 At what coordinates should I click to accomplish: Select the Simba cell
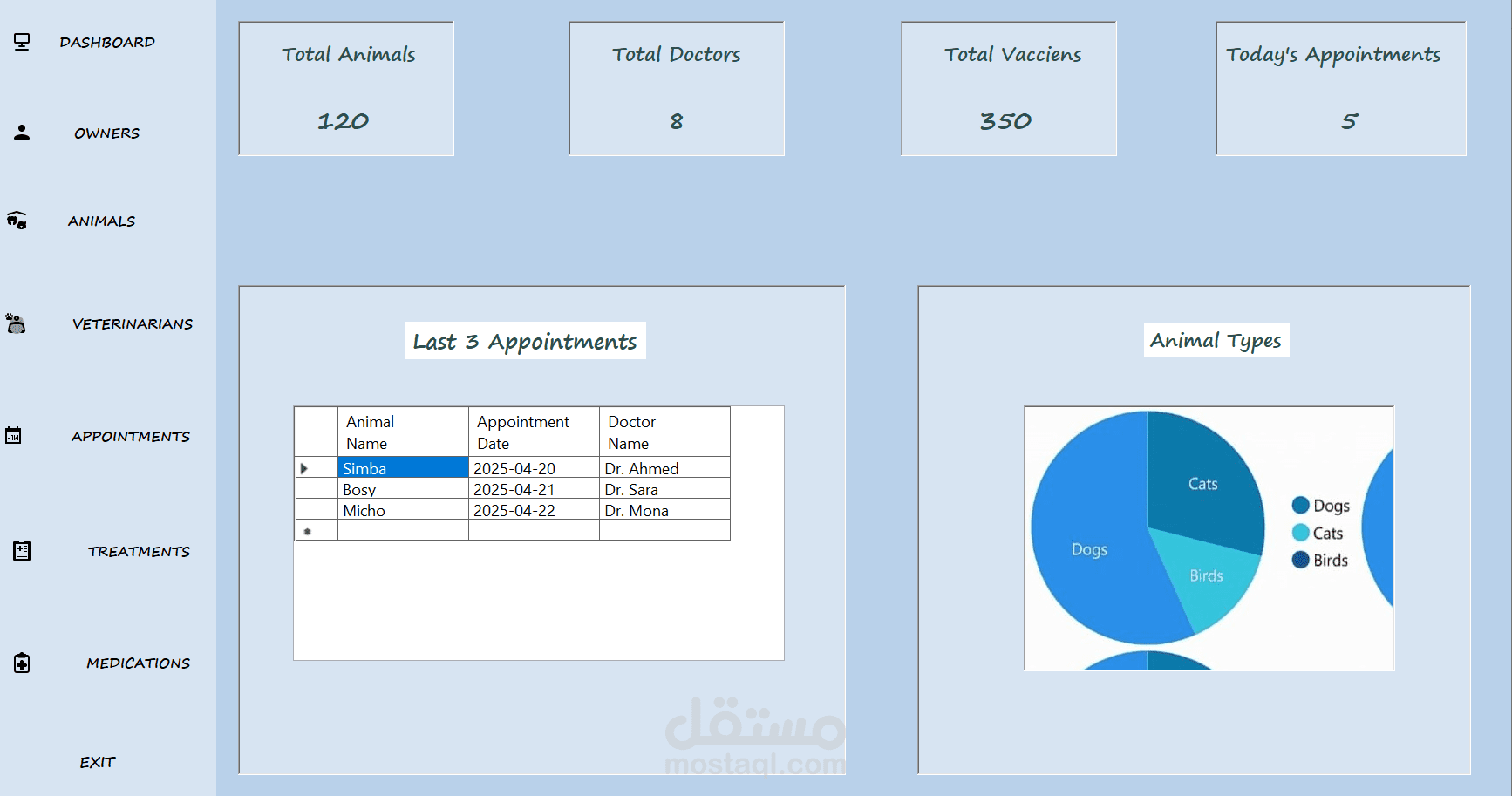coord(403,468)
